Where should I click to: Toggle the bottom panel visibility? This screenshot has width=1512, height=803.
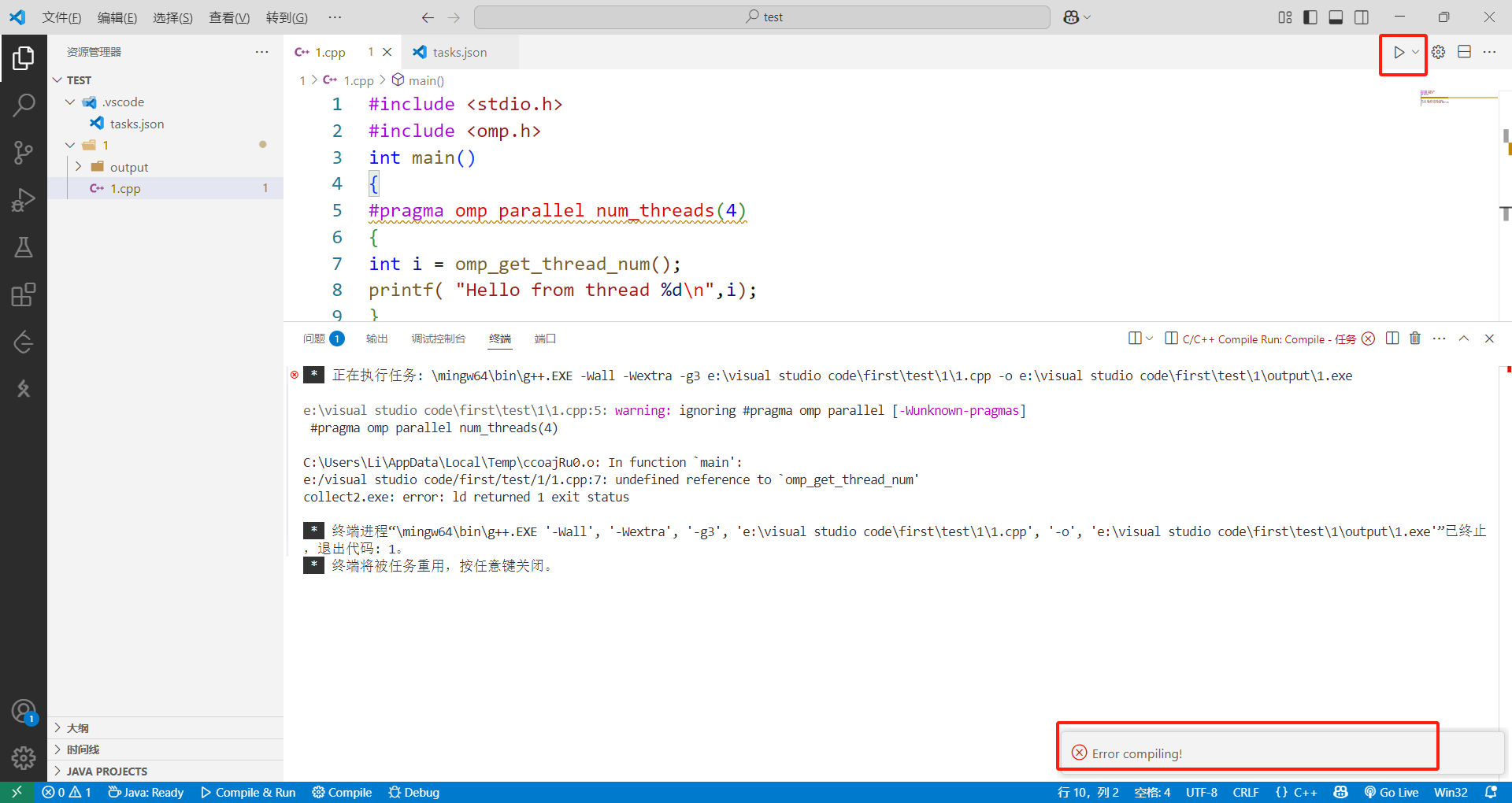pyautogui.click(x=1336, y=17)
